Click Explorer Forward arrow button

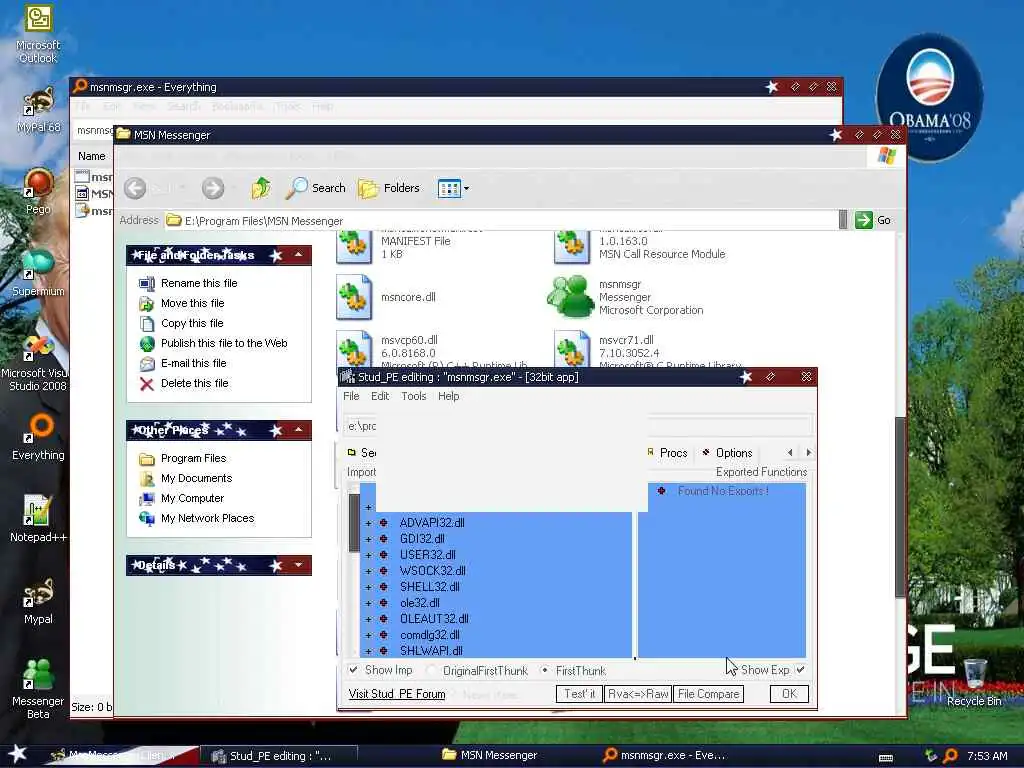pos(213,188)
